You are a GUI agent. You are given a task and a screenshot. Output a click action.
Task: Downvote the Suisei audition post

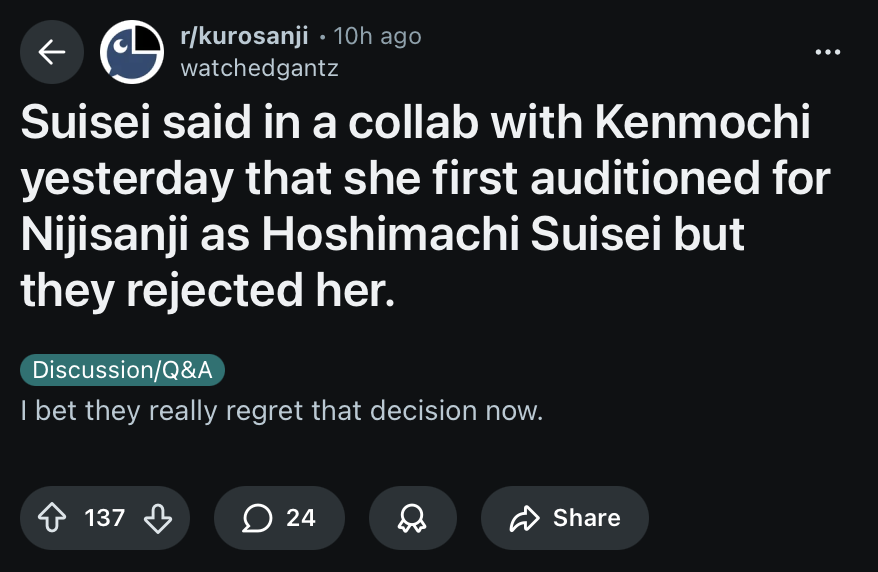tap(157, 517)
